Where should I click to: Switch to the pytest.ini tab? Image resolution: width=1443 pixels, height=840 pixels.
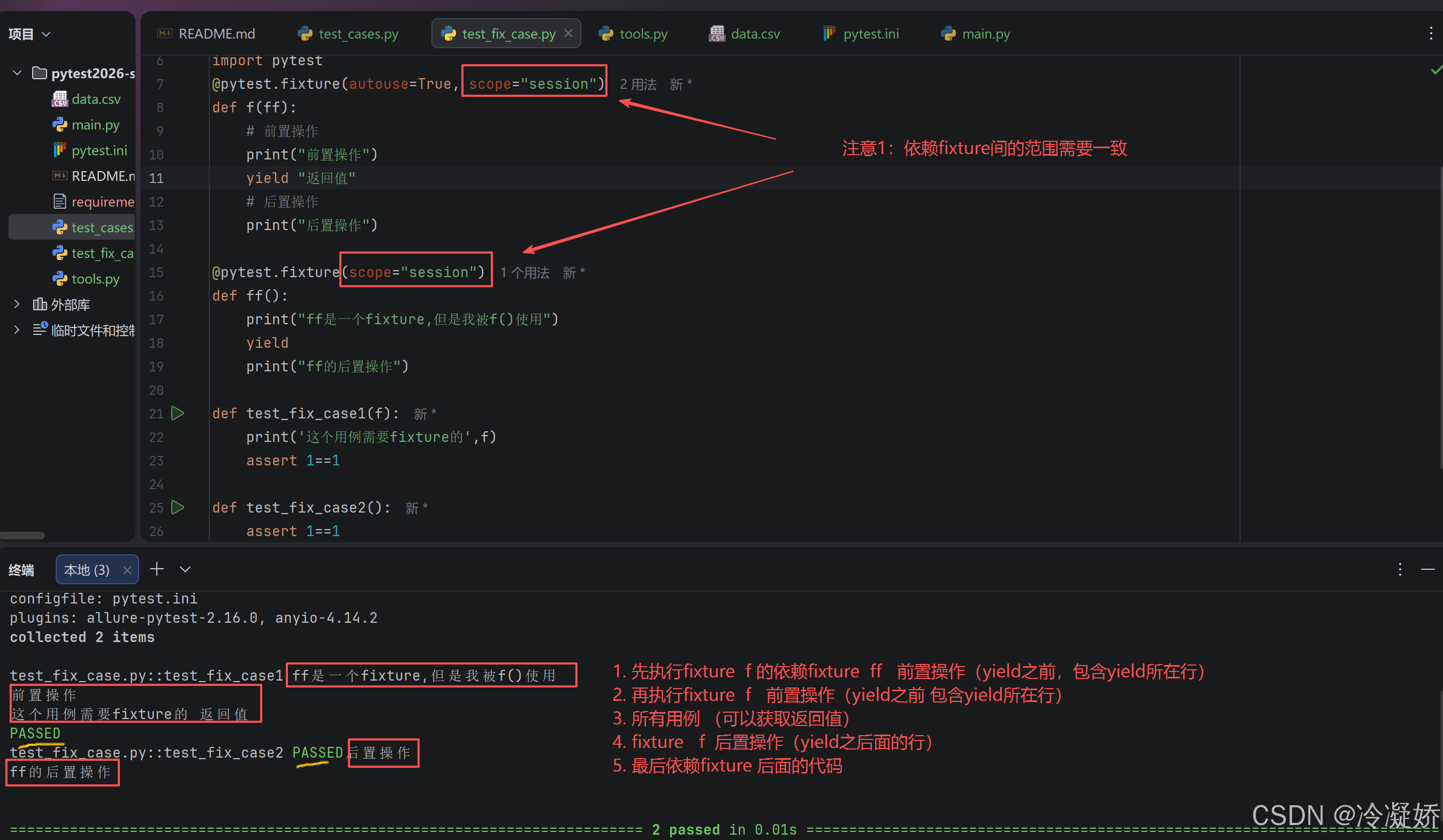(861, 34)
